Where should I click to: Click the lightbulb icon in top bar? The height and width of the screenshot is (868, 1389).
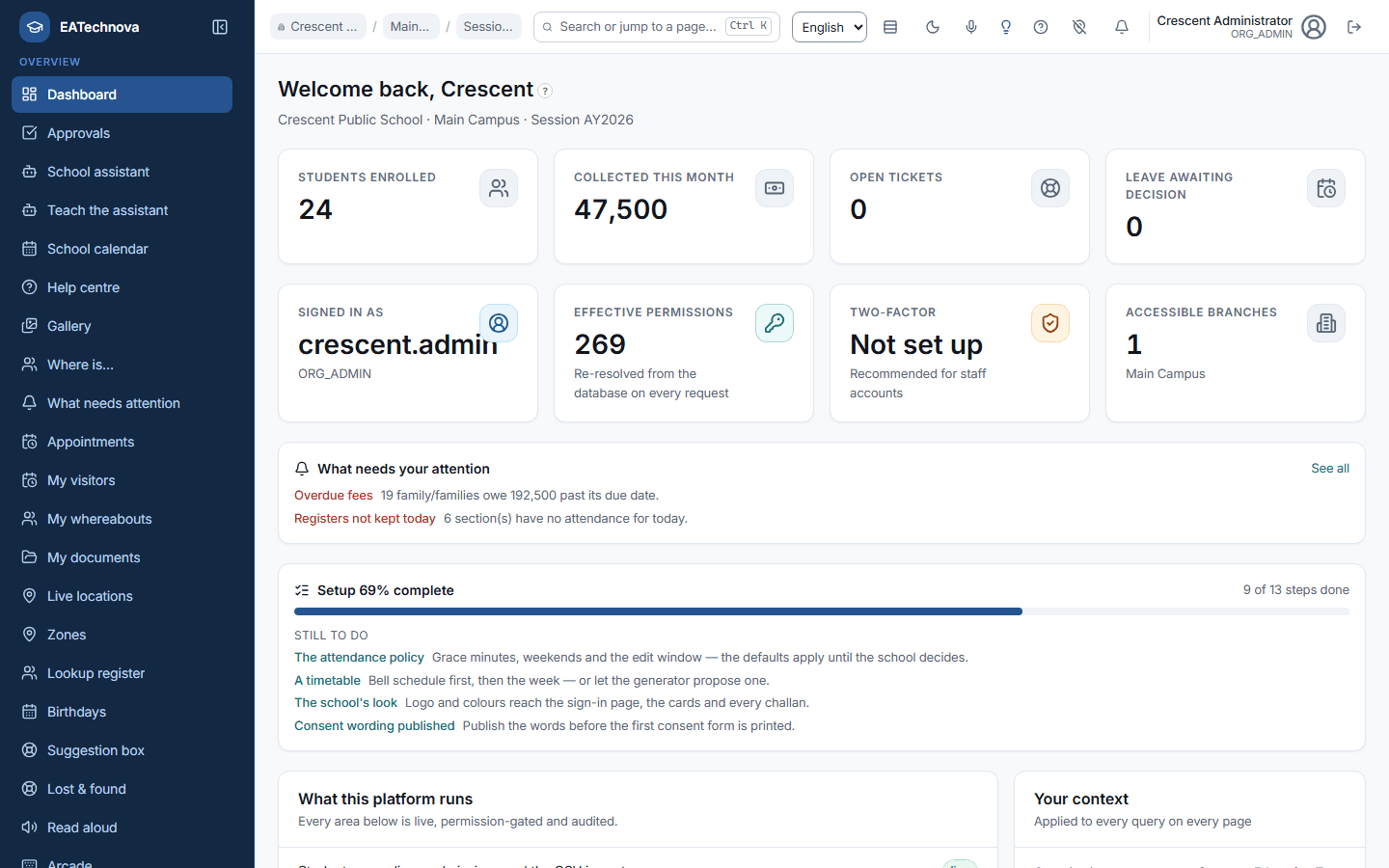(1006, 27)
